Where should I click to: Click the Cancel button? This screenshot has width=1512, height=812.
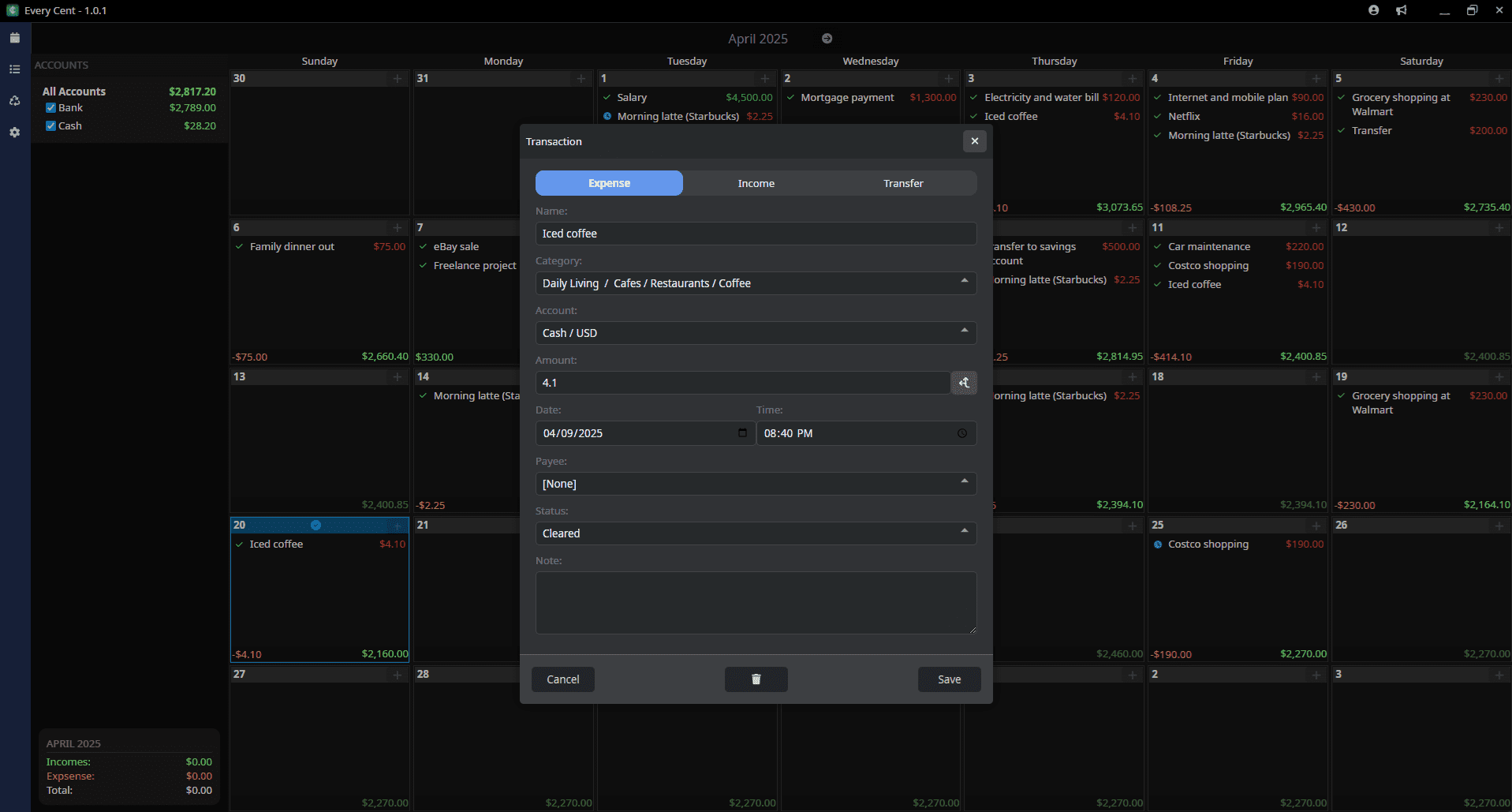(563, 679)
